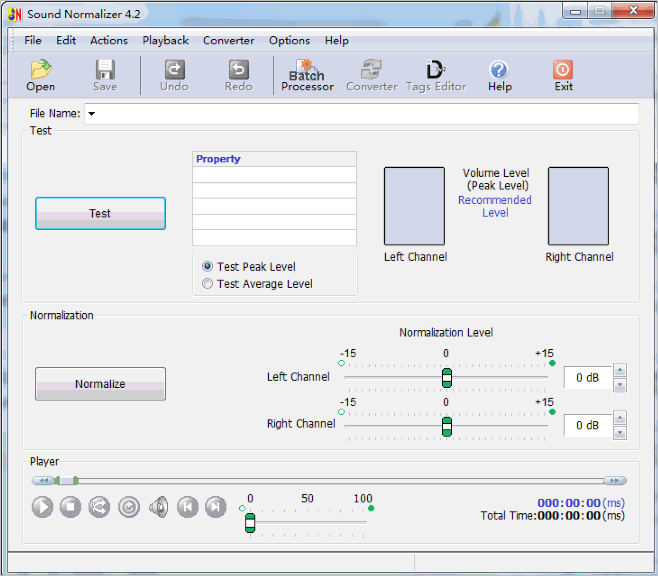Image resolution: width=658 pixels, height=576 pixels.
Task: Minimize the Sound Normalizer window
Action: (x=575, y=11)
